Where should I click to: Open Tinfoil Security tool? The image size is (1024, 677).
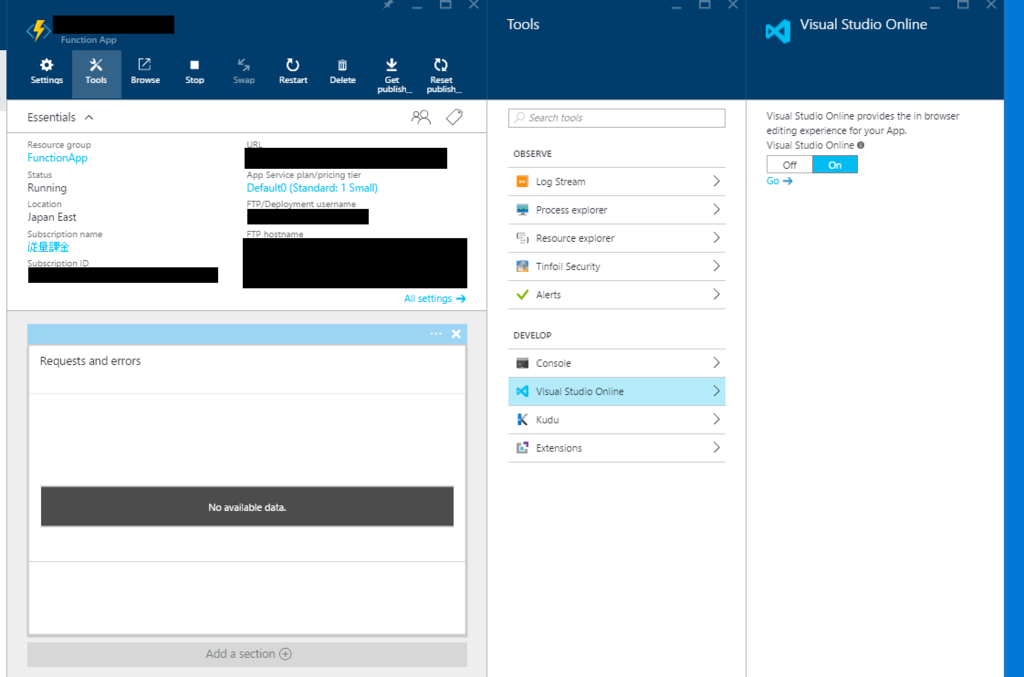pos(616,266)
